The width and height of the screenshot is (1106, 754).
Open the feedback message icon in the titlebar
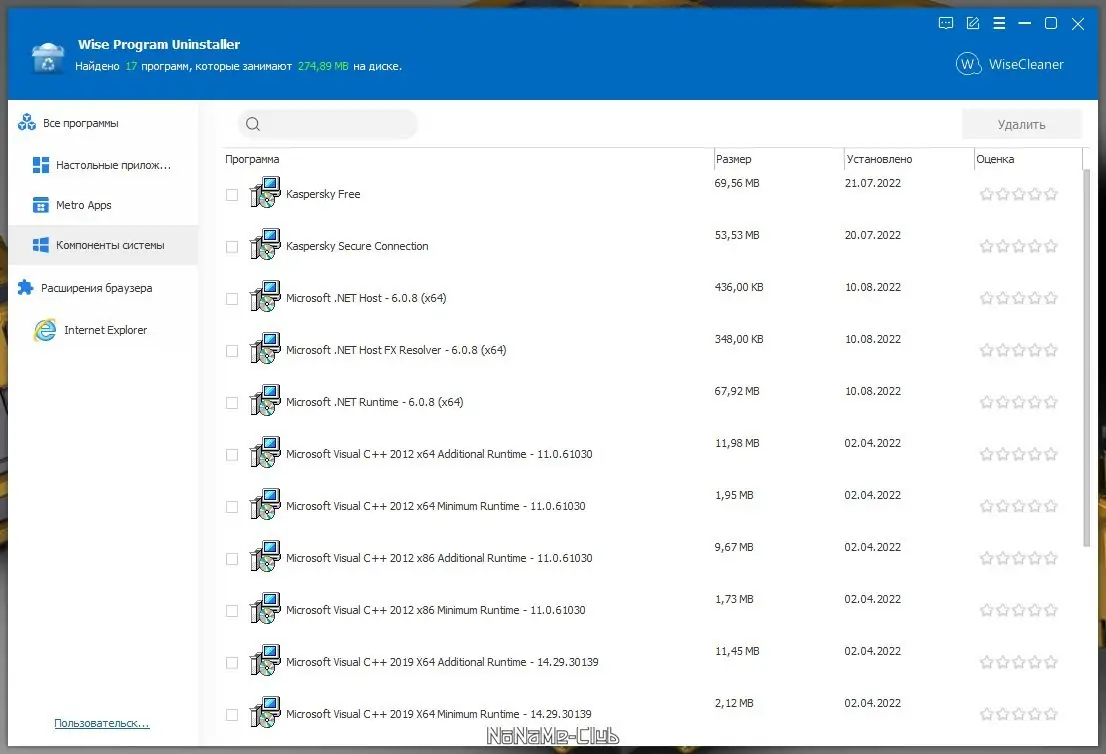point(945,23)
